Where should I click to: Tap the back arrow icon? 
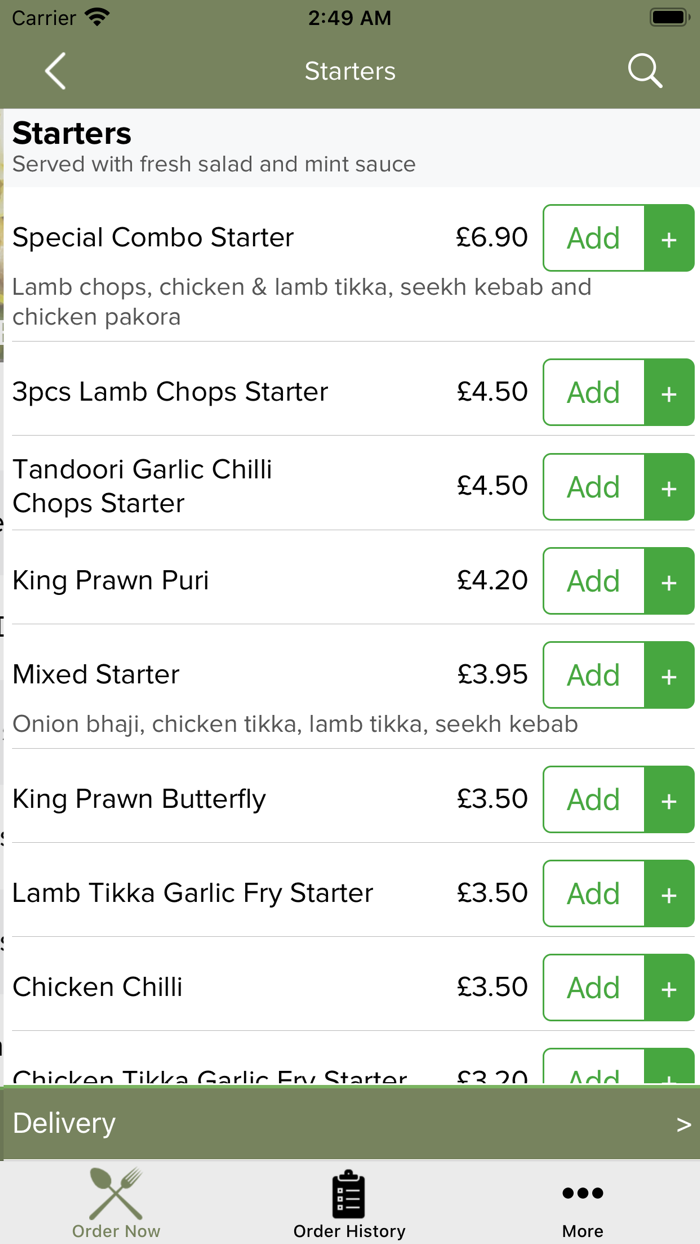(x=56, y=71)
